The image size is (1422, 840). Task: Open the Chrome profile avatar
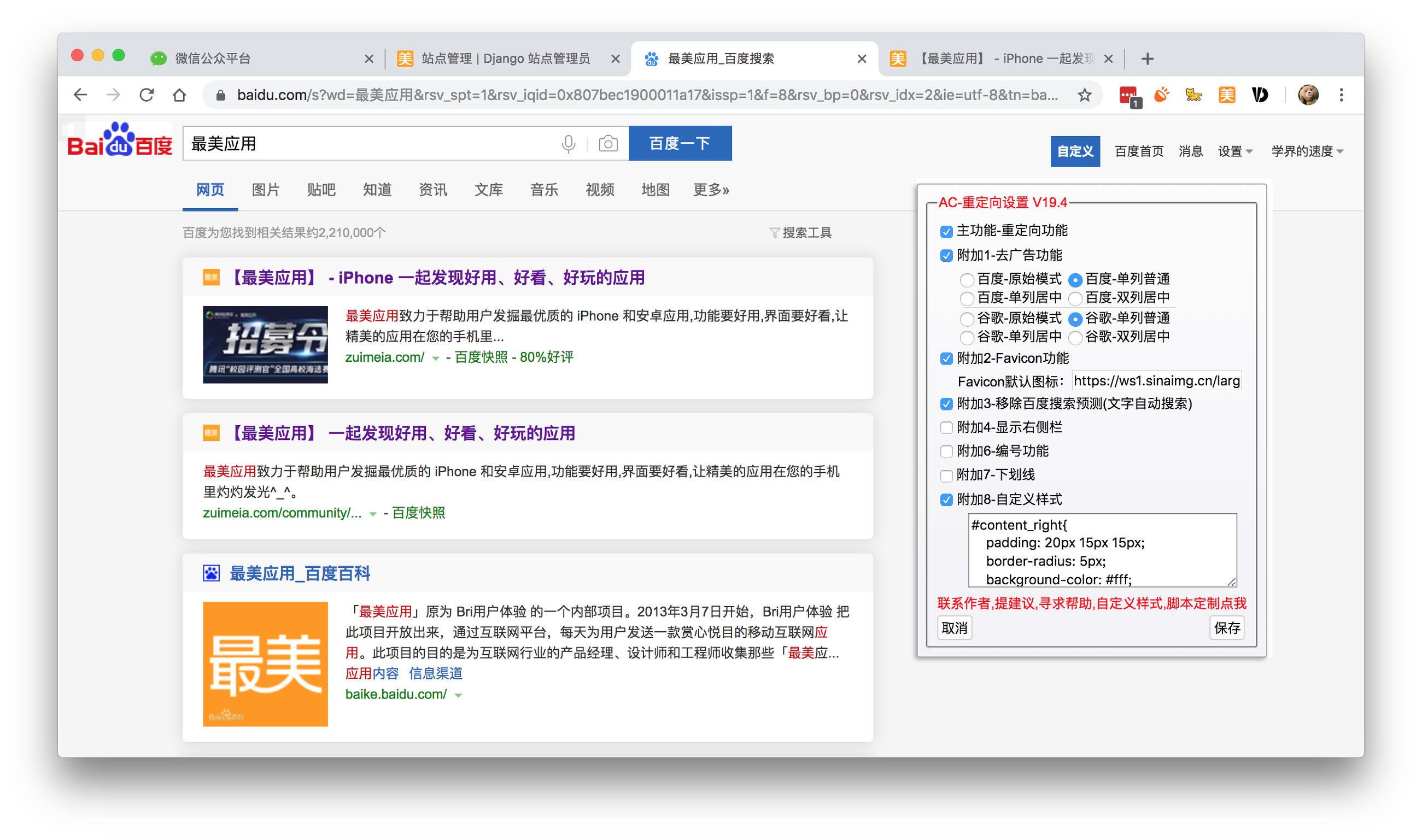click(x=1308, y=95)
